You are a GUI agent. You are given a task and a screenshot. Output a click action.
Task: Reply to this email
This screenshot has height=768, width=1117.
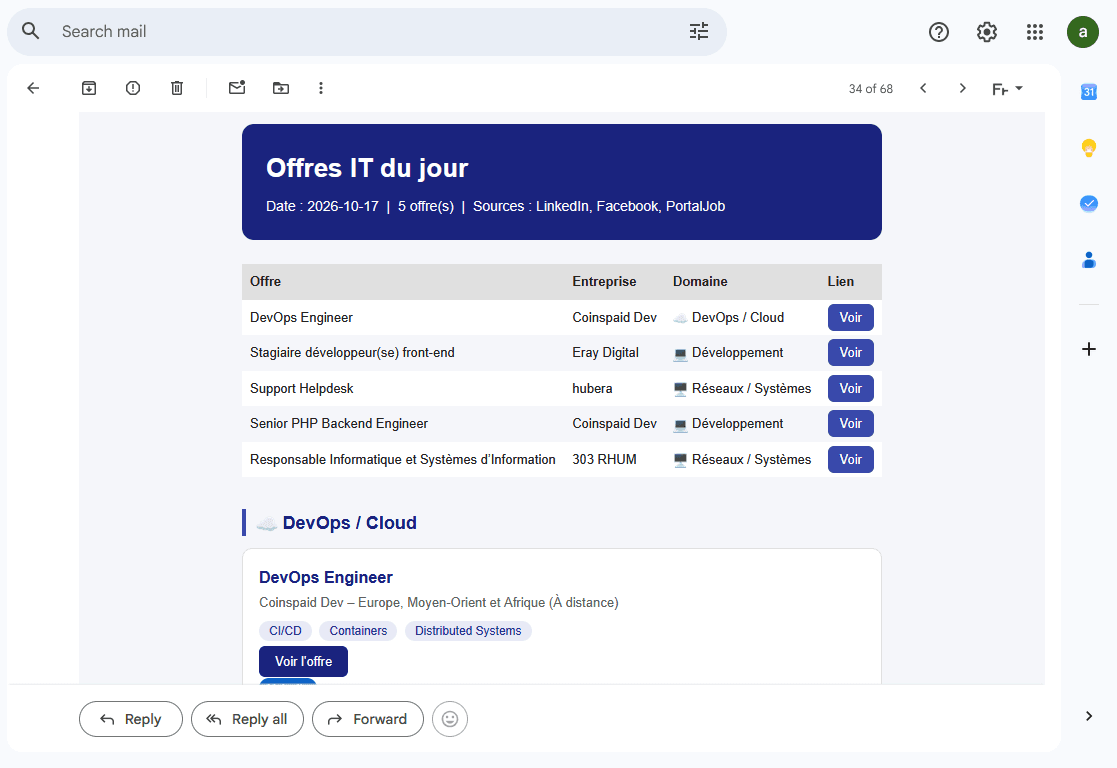131,720
